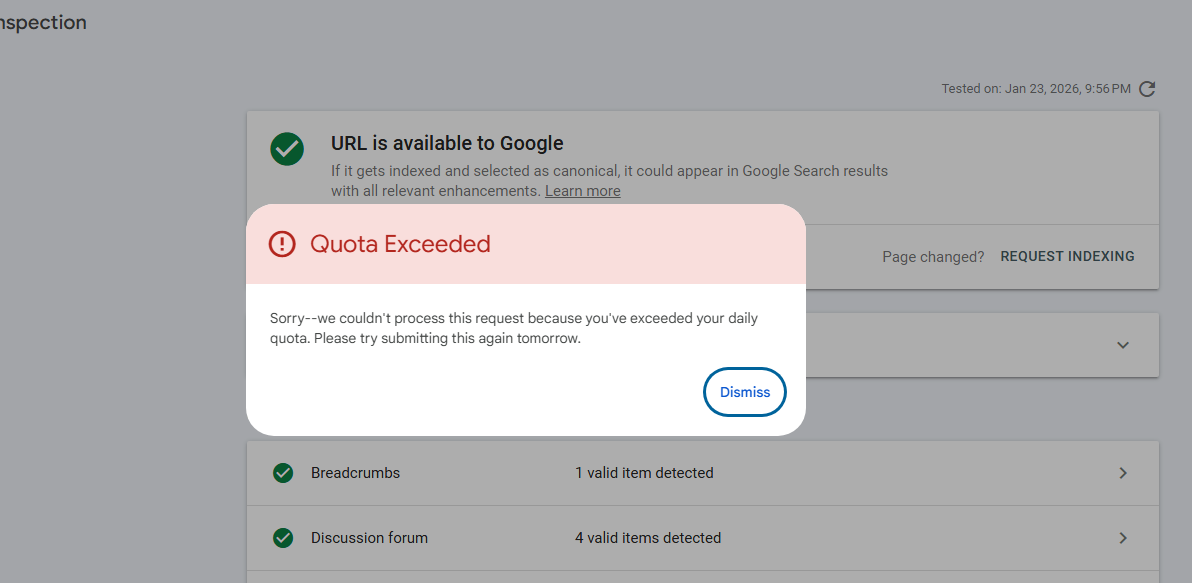This screenshot has height=583, width=1192.
Task: Open the Learn more link
Action: click(582, 191)
